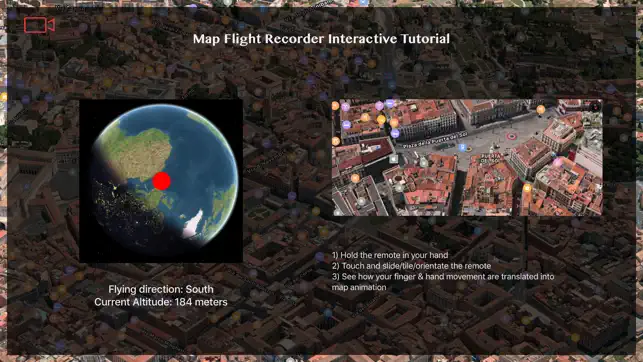Click the 'Map Flight Recorder Interactive Tutorial' title
This screenshot has height=362, width=643.
point(322,39)
